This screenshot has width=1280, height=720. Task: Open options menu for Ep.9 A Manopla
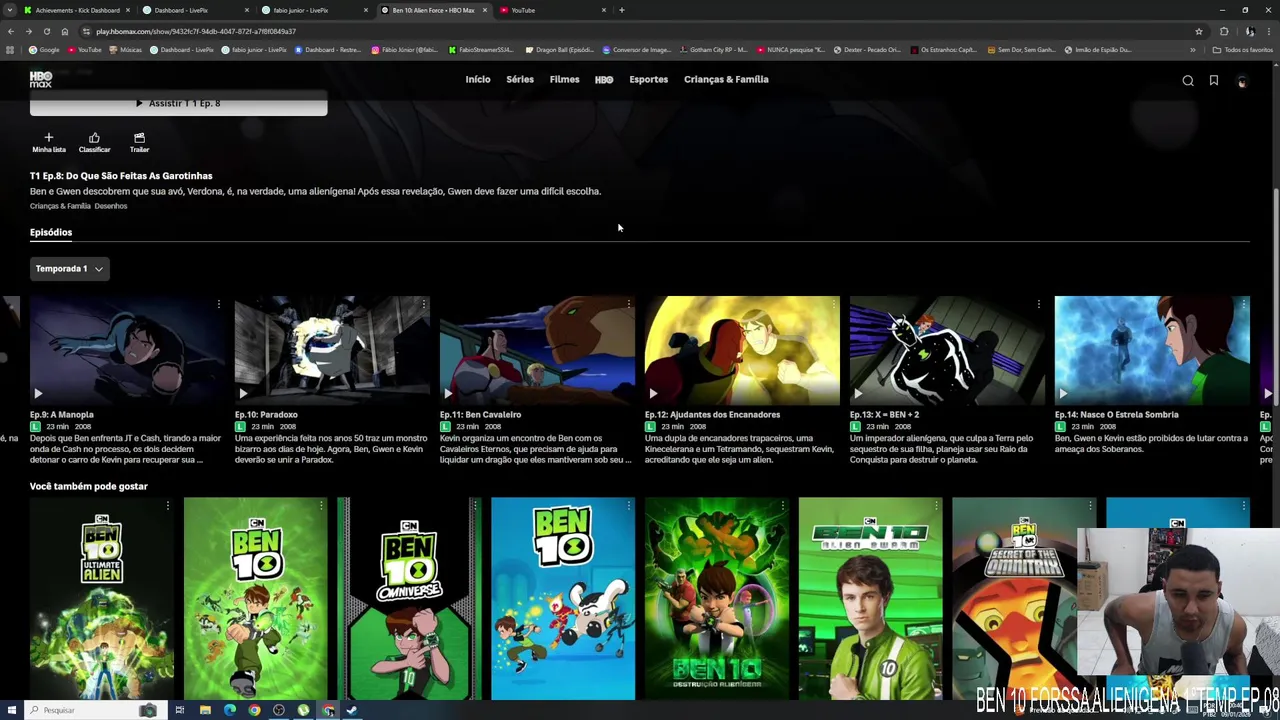coord(218,303)
